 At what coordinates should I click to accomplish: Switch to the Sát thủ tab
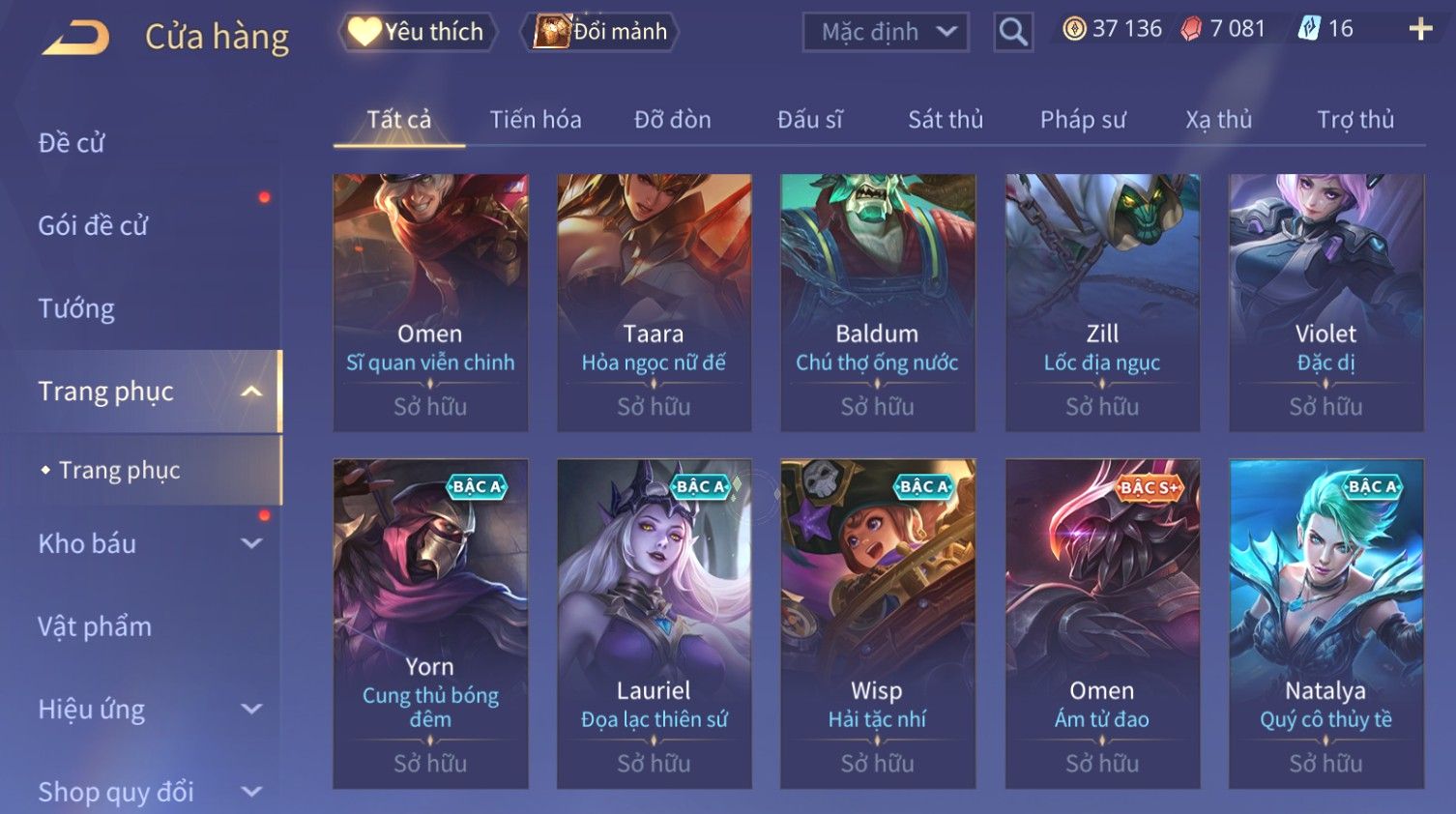(x=945, y=120)
